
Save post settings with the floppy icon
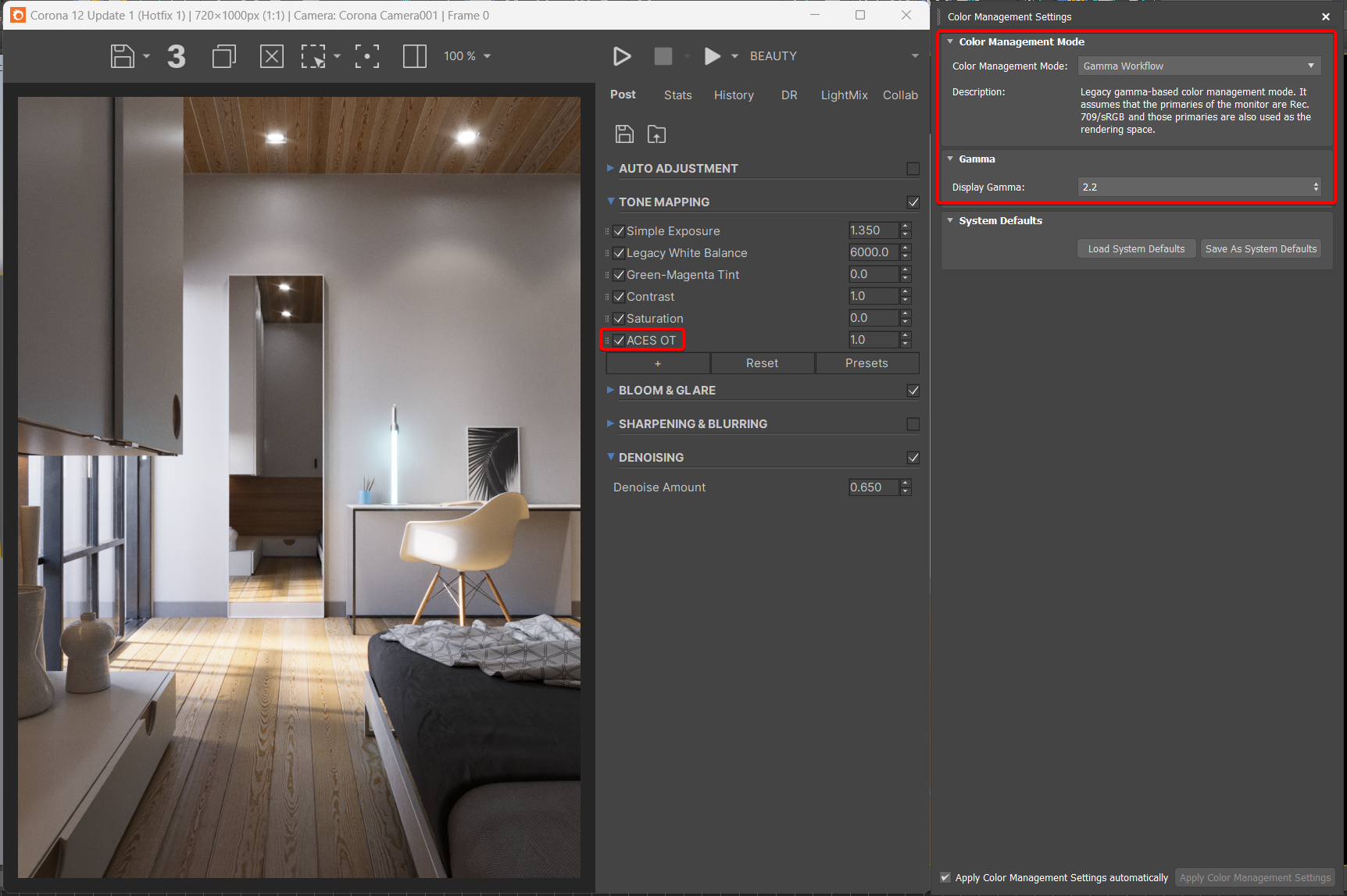(624, 134)
